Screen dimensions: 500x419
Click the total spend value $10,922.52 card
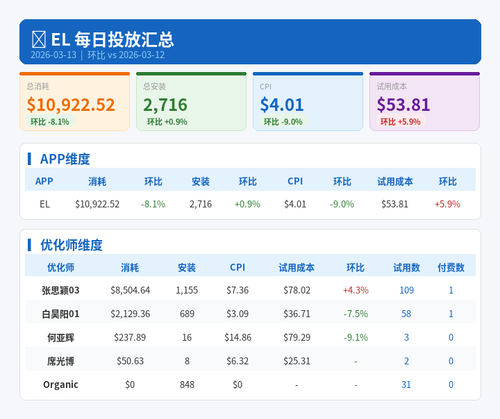(x=71, y=105)
